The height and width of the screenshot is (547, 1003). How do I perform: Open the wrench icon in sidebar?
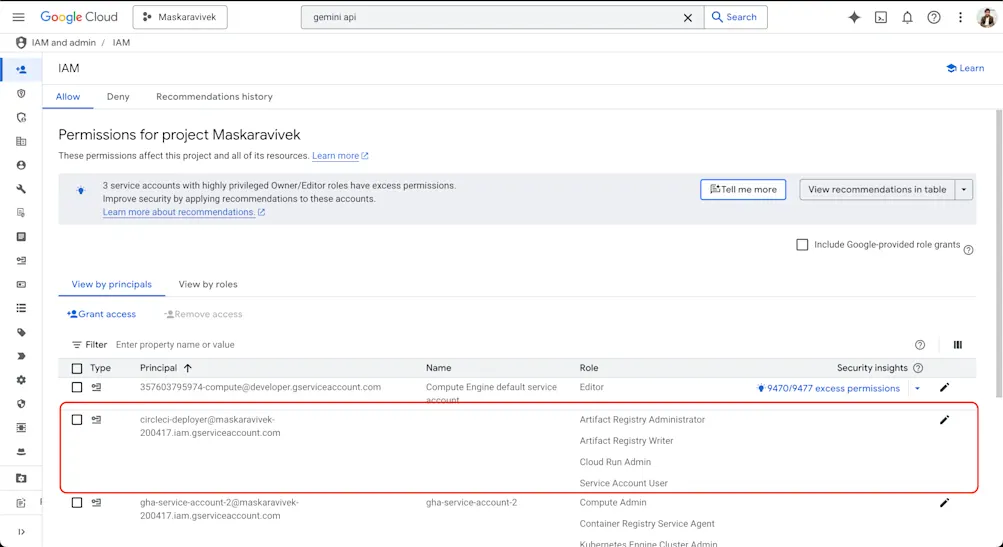point(21,189)
